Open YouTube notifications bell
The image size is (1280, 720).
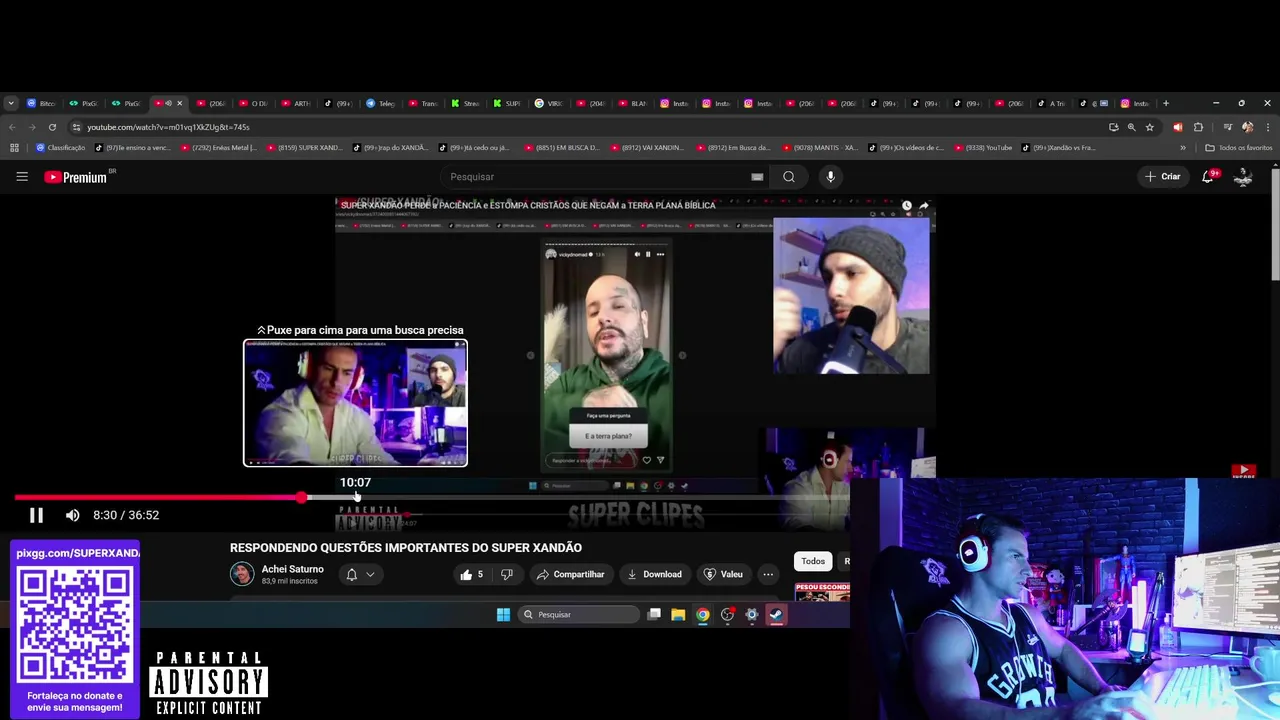(x=1208, y=177)
